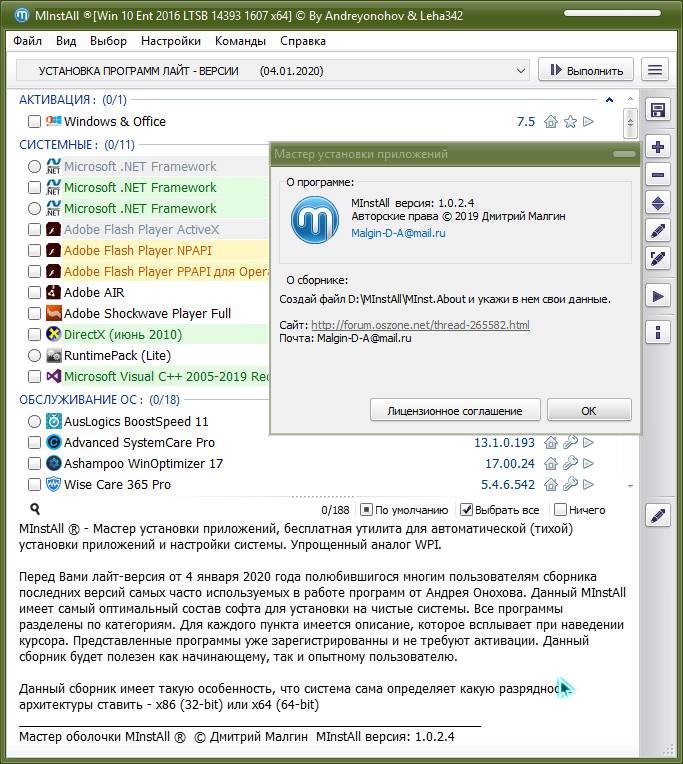Select Microsoft Visual C++ 2005-2019 item
The height and width of the screenshot is (764, 683).
[x=167, y=376]
